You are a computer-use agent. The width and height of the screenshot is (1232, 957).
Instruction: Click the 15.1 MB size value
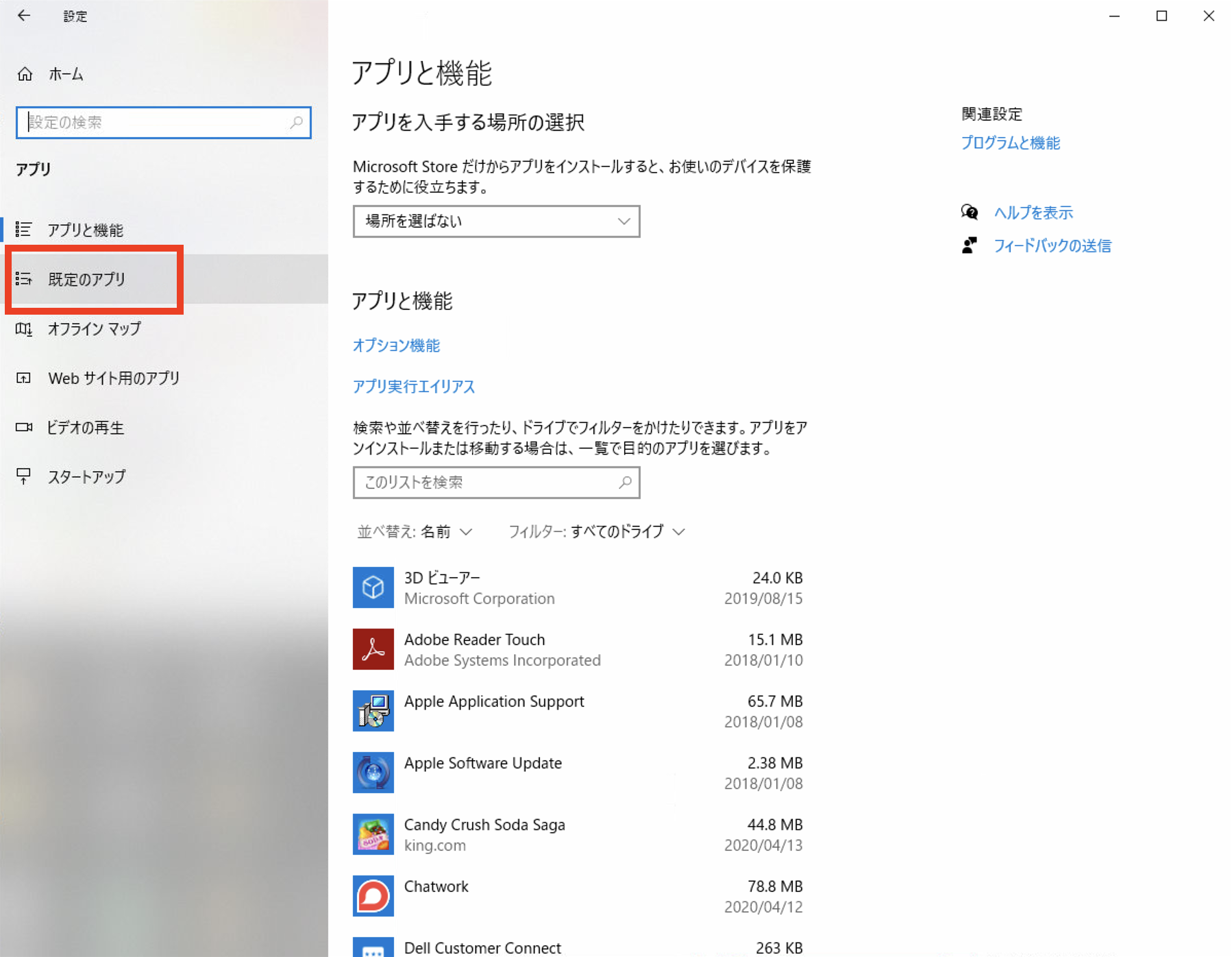(775, 640)
